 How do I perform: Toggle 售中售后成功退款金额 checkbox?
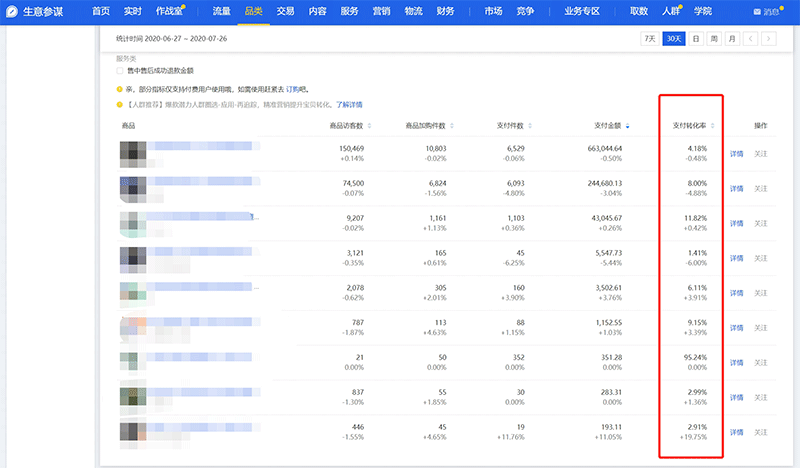click(x=121, y=71)
